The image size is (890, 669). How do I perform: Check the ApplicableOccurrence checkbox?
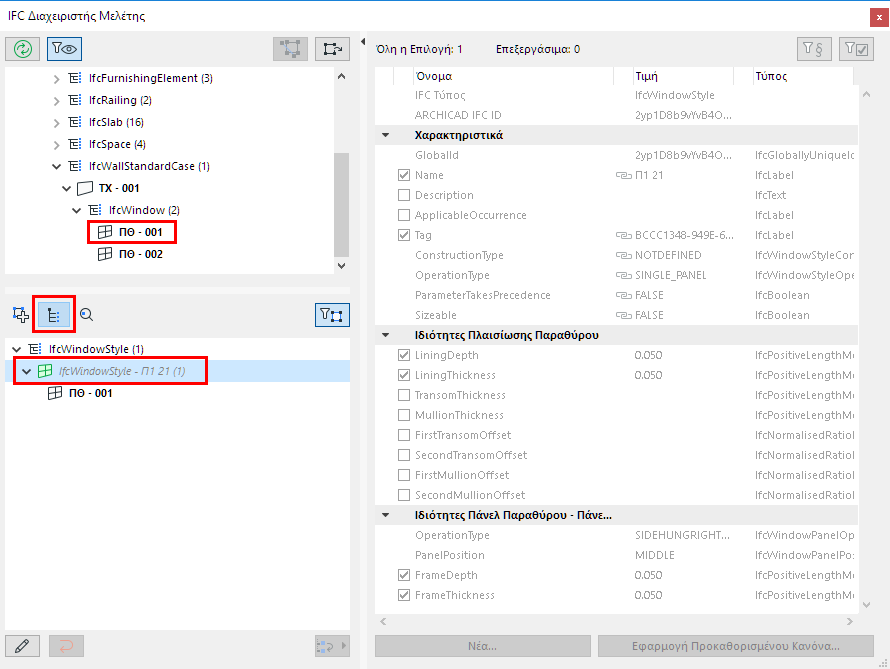click(x=404, y=215)
